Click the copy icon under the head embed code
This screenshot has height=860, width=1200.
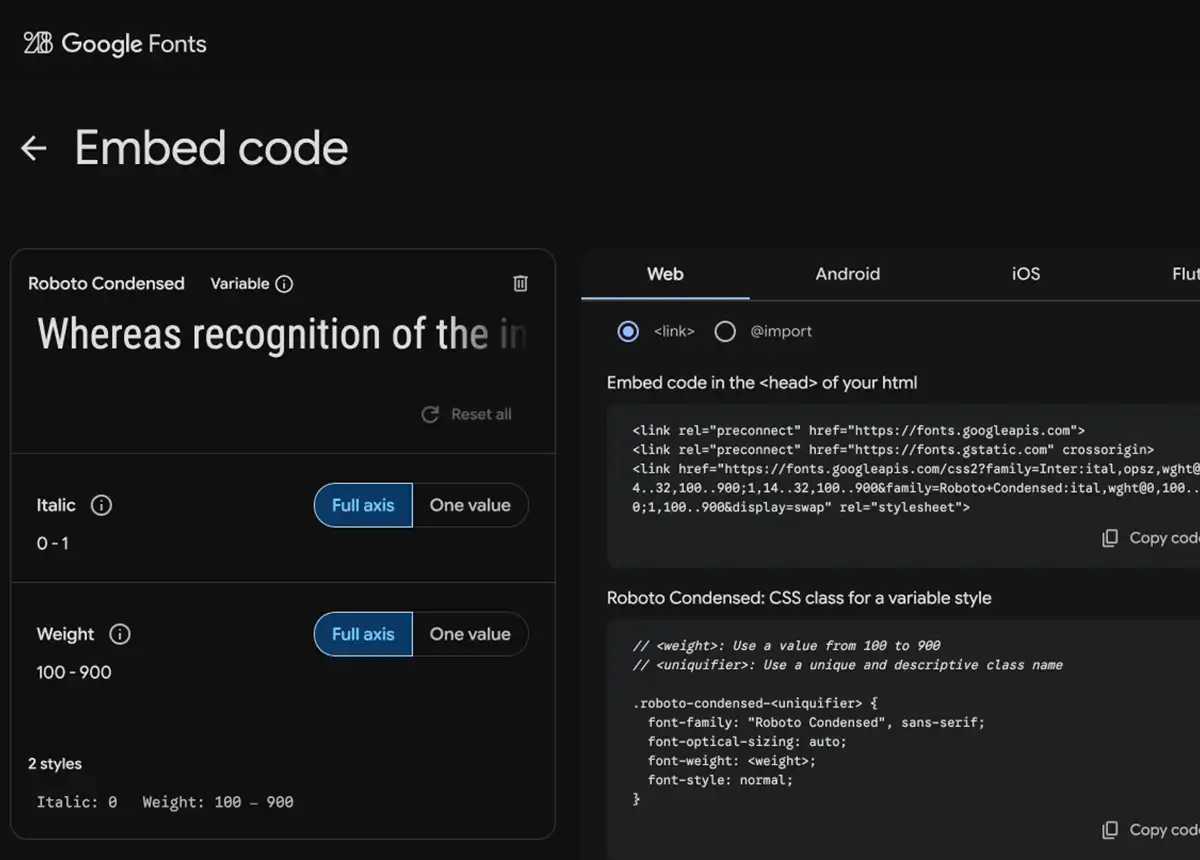(1110, 538)
